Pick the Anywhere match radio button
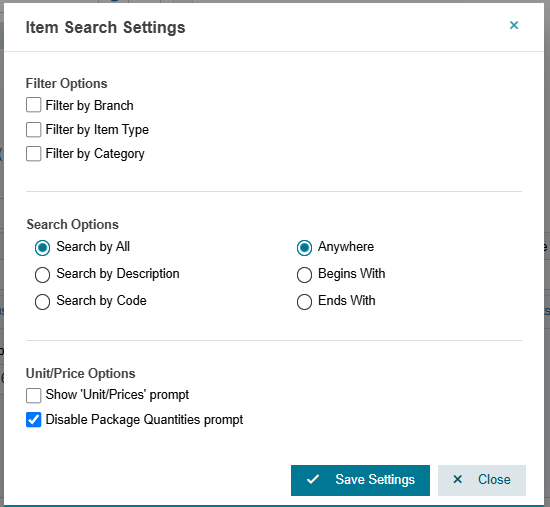Image resolution: width=550 pixels, height=507 pixels. click(x=304, y=248)
